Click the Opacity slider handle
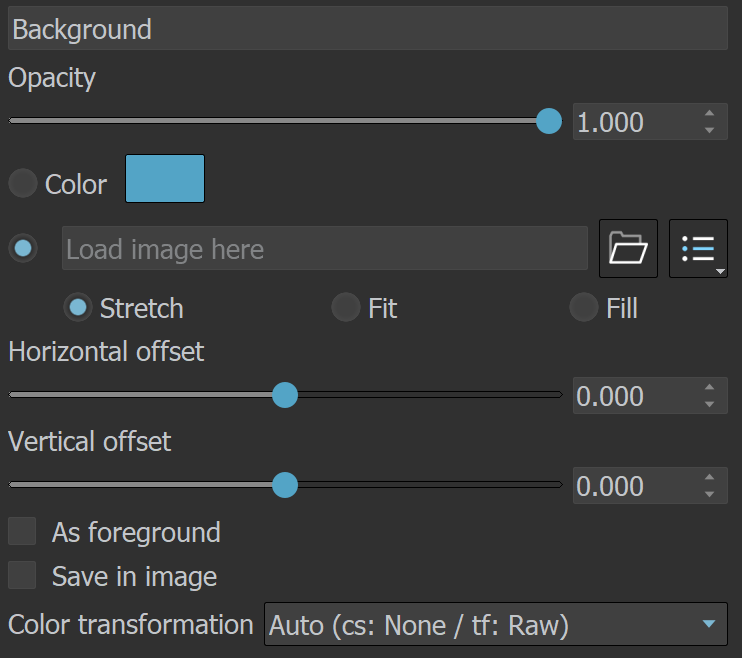 click(x=549, y=121)
